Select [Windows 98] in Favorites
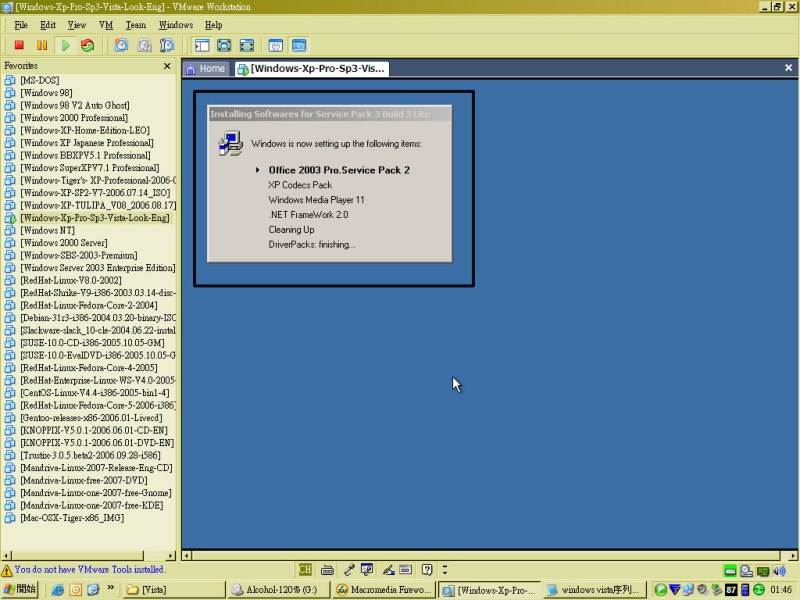This screenshot has width=800, height=600. tap(46, 93)
